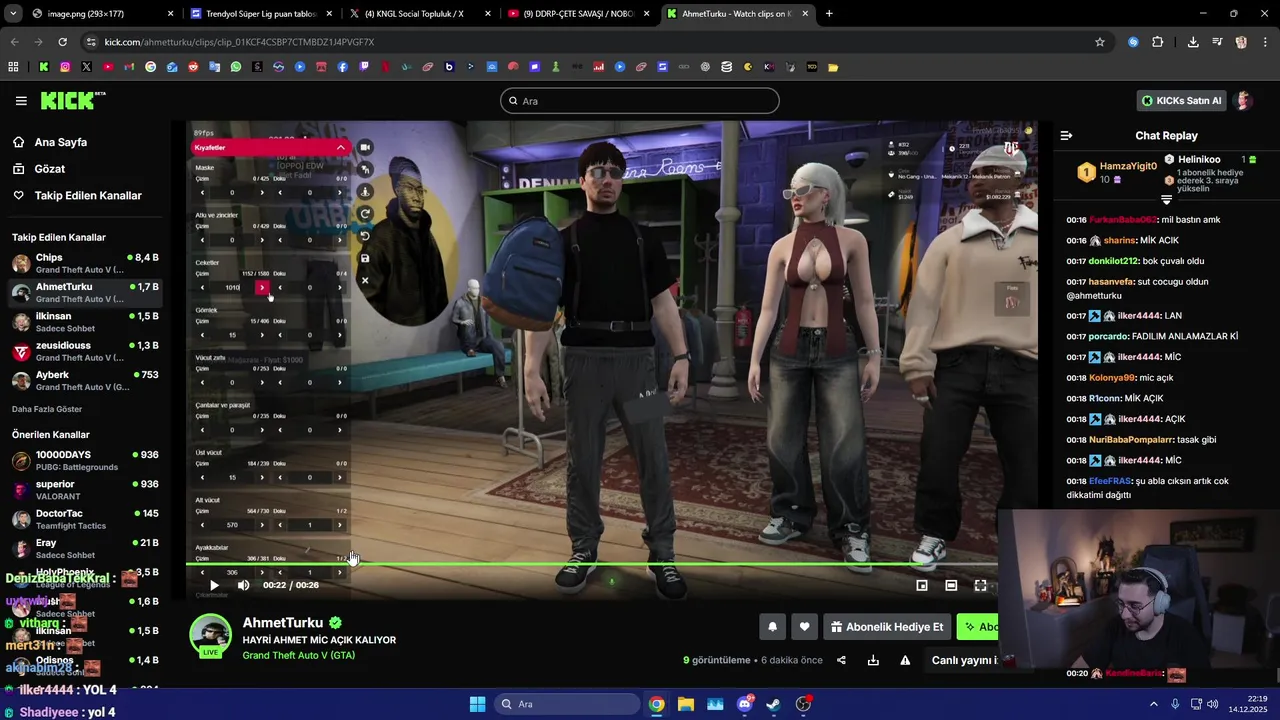Open Instagram bookmark

65,67
